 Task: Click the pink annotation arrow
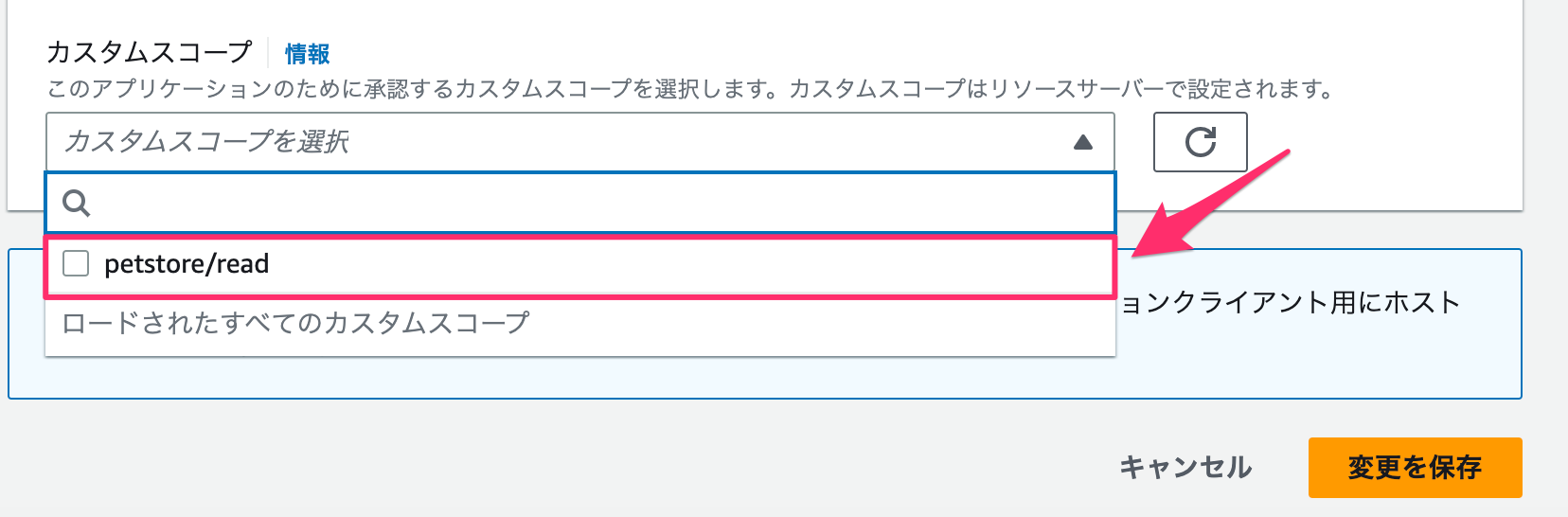[x=1211, y=203]
